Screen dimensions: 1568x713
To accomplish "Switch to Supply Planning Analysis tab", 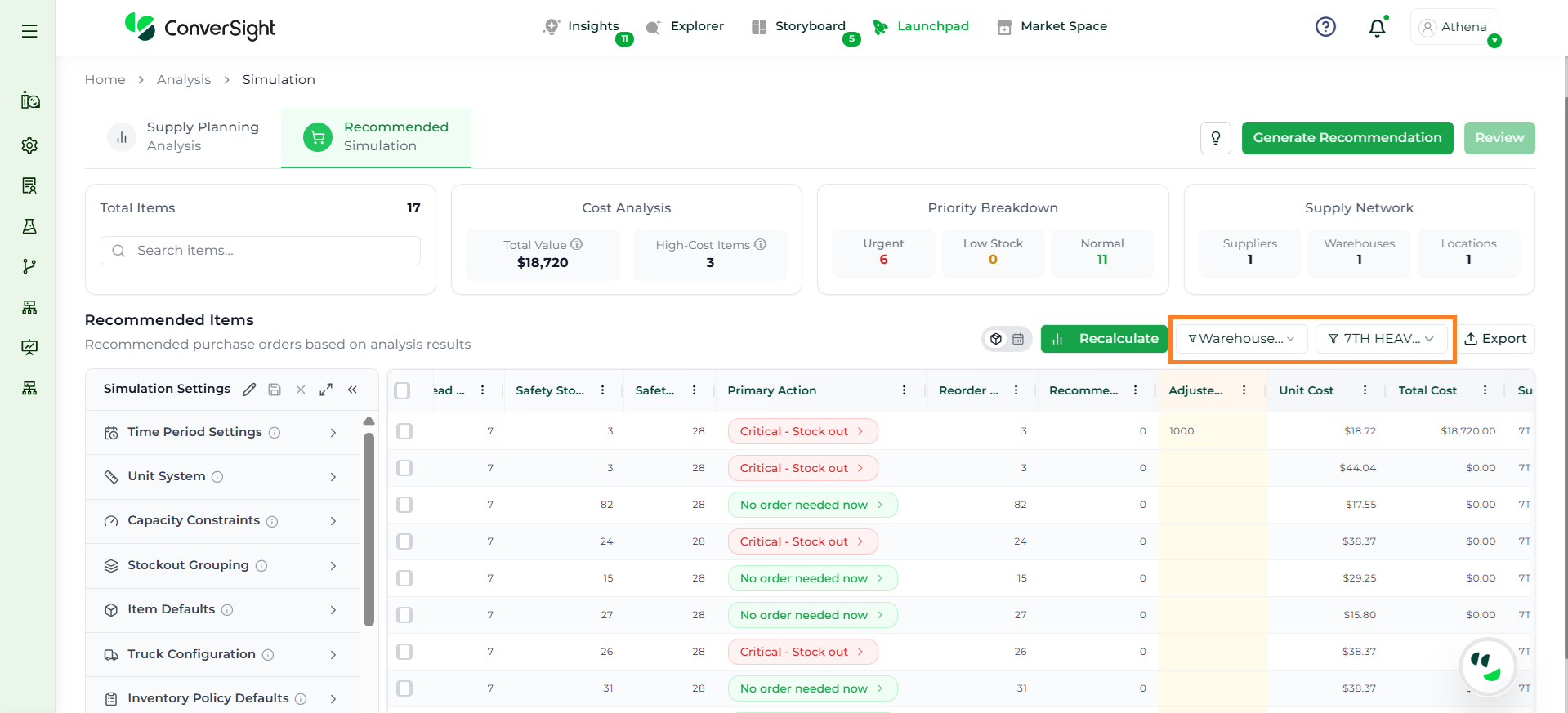I will [x=185, y=136].
